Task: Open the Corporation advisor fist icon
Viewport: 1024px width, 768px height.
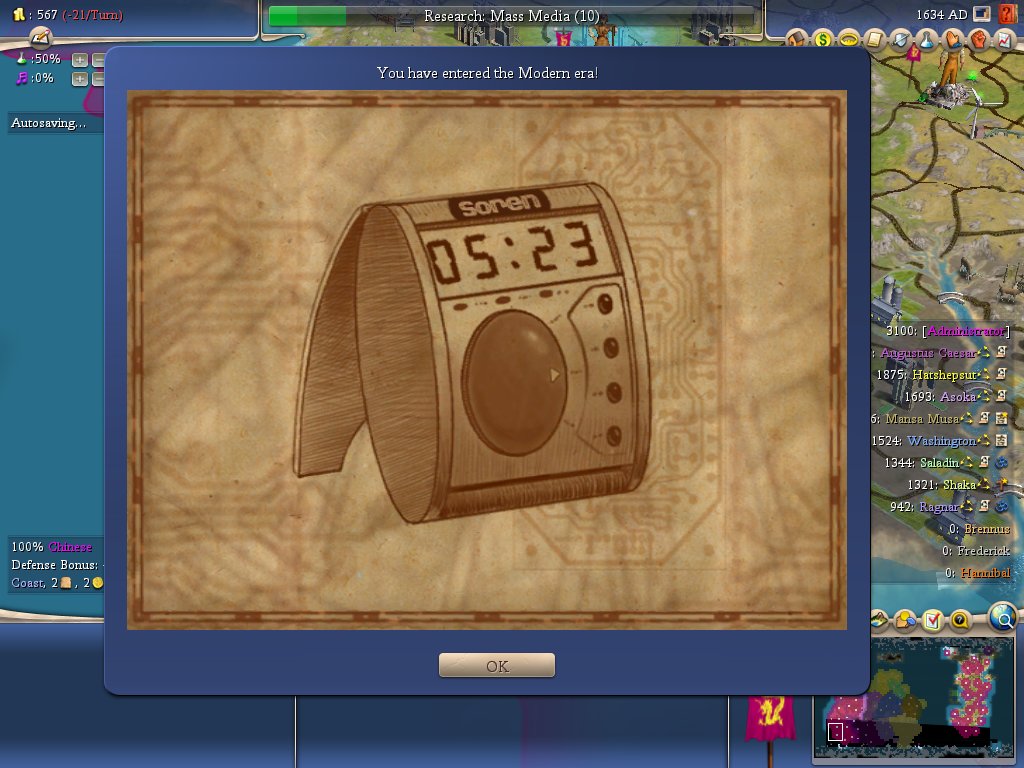Action: 979,40
